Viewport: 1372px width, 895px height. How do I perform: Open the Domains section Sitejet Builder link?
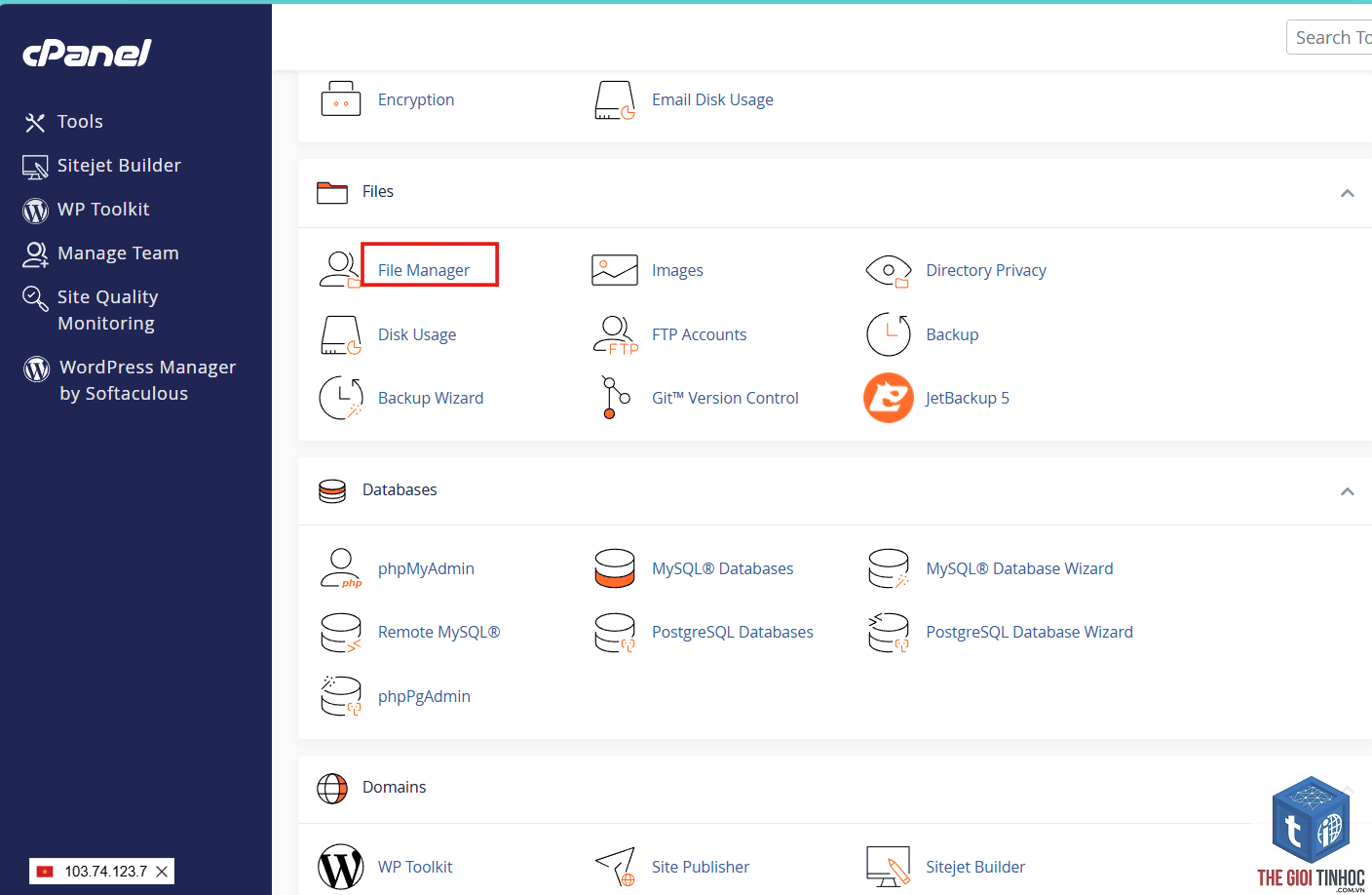point(975,867)
